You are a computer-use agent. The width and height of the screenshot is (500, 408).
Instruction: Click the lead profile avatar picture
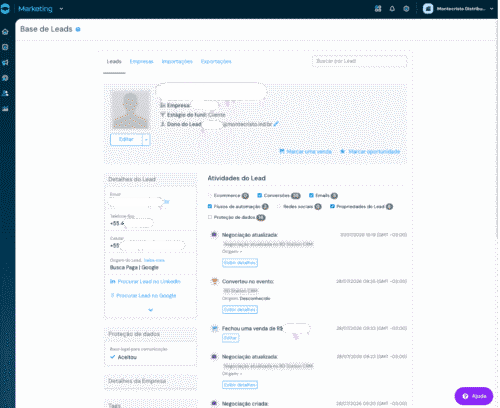[130, 110]
